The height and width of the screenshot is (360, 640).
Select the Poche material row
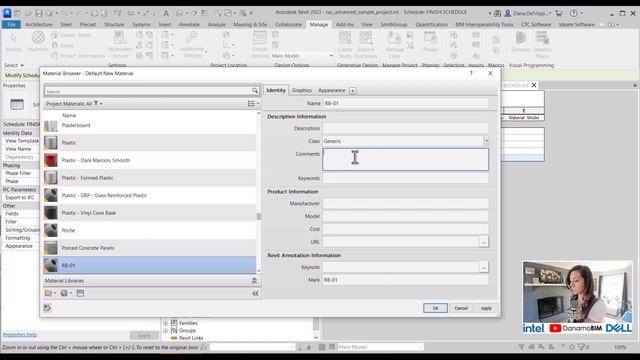click(149, 231)
